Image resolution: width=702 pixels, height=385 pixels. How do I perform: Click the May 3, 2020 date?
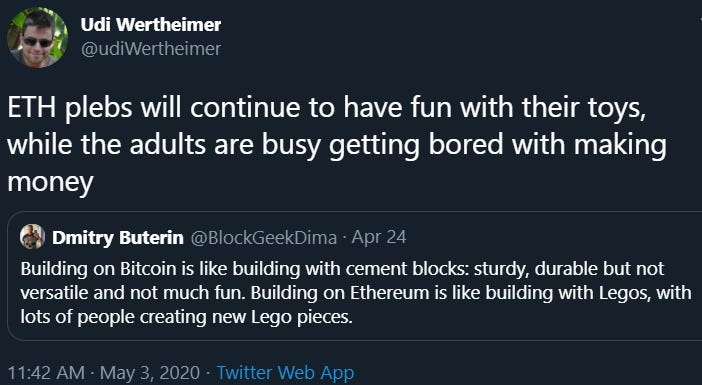point(150,372)
